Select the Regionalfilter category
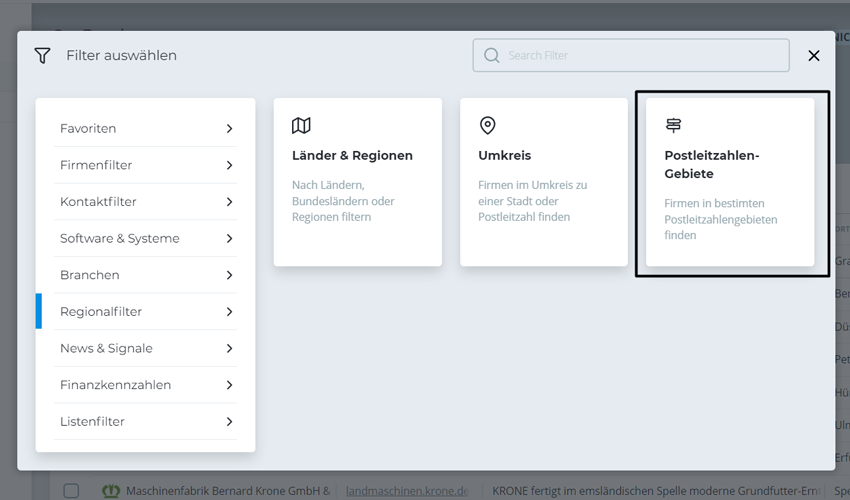The width and height of the screenshot is (850, 500). click(101, 312)
